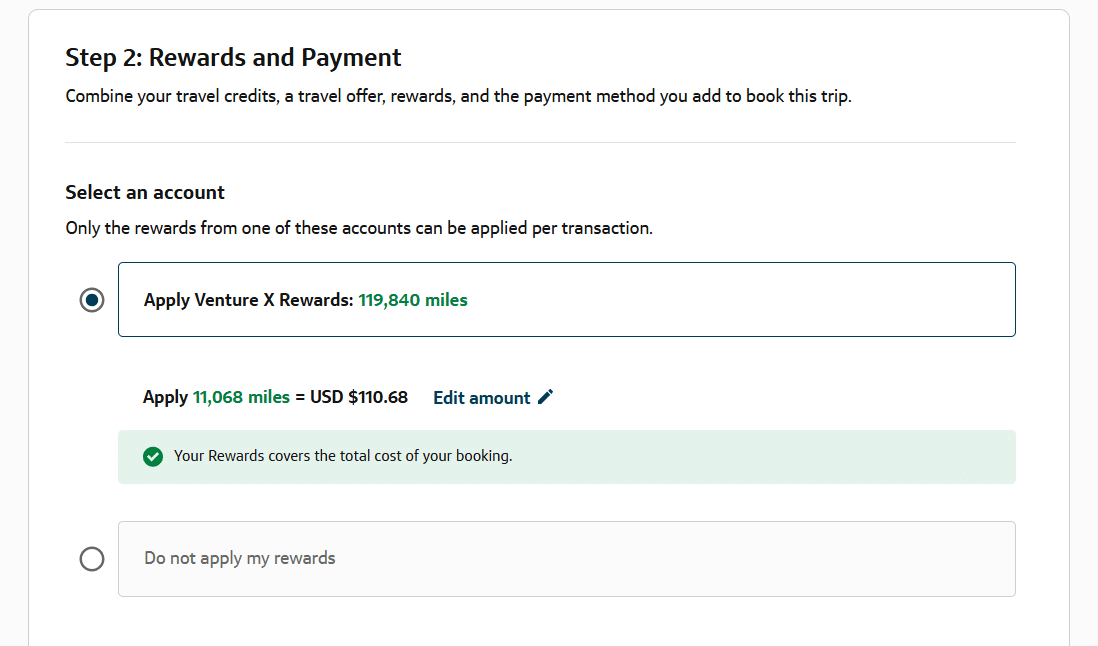
Task: Click the Combine your travel credits description
Action: coord(458,97)
